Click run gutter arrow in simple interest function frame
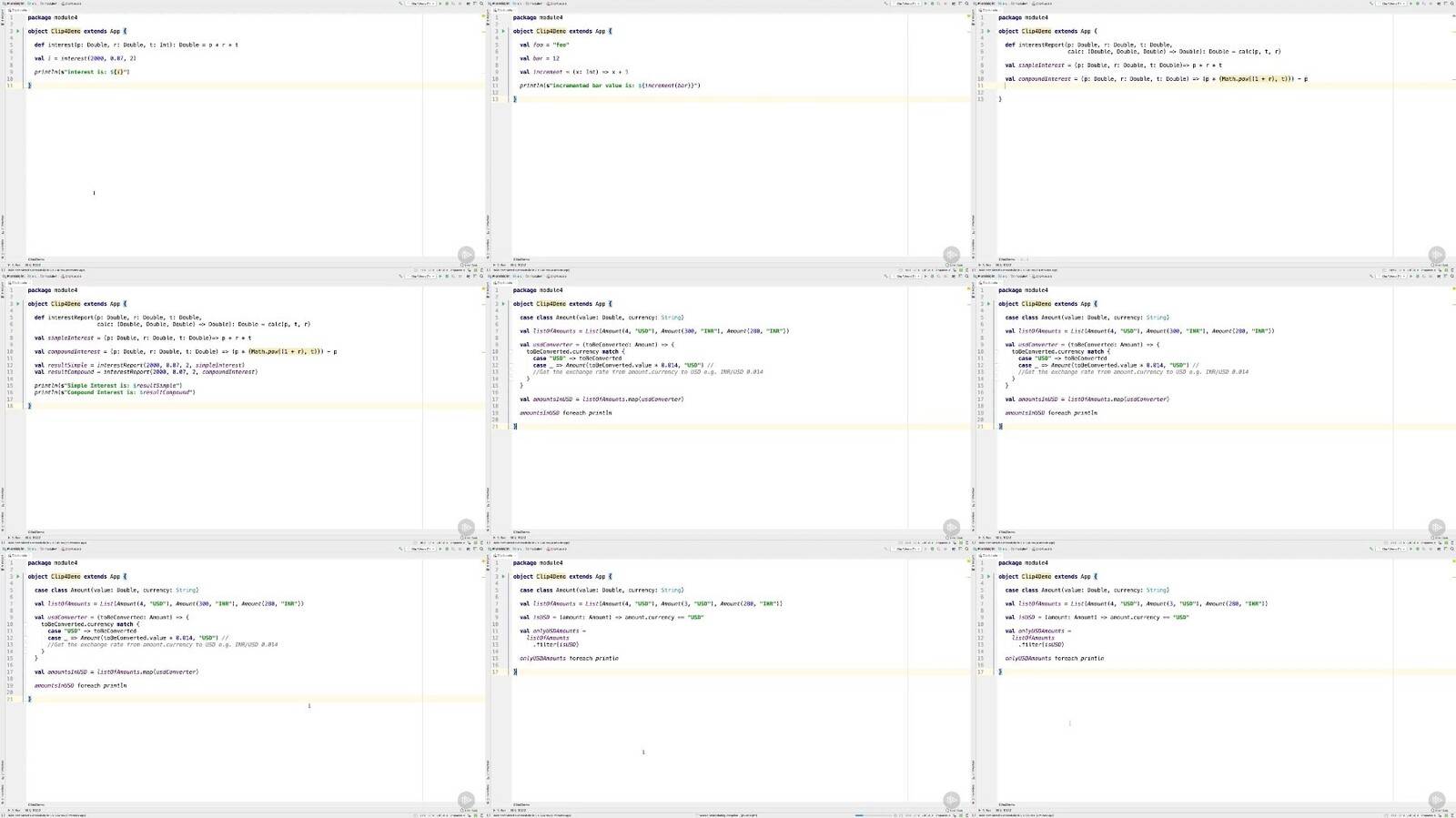Image resolution: width=1456 pixels, height=818 pixels. pyautogui.click(x=18, y=31)
